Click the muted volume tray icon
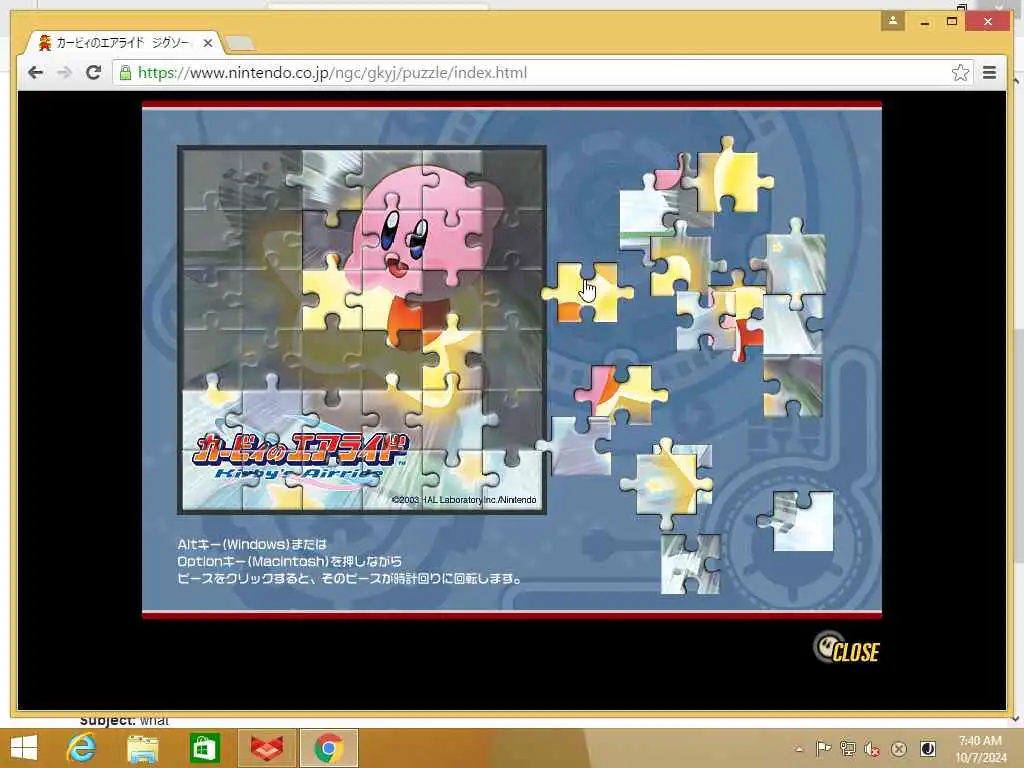The width and height of the screenshot is (1024, 768). (x=872, y=749)
